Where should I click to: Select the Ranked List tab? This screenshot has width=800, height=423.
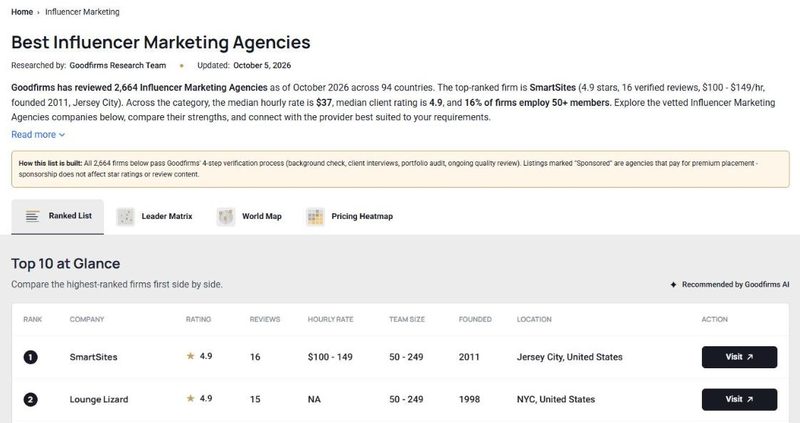(x=58, y=216)
